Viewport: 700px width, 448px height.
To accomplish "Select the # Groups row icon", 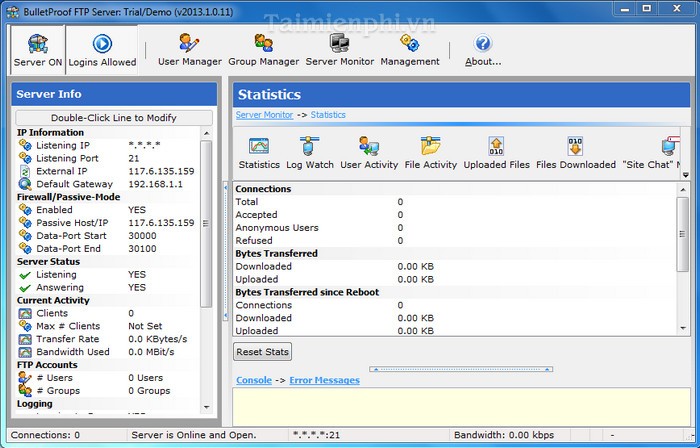I will coord(25,391).
